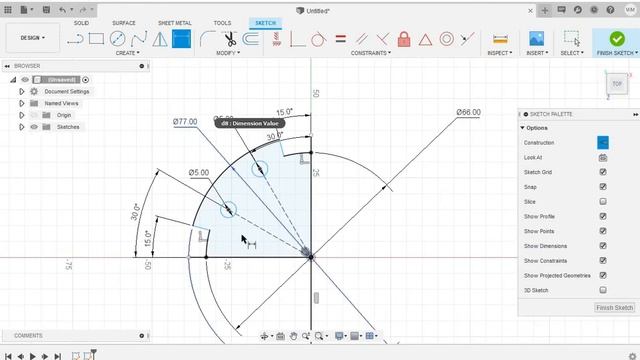Click the Orbit navigation tool

click(x=264, y=336)
